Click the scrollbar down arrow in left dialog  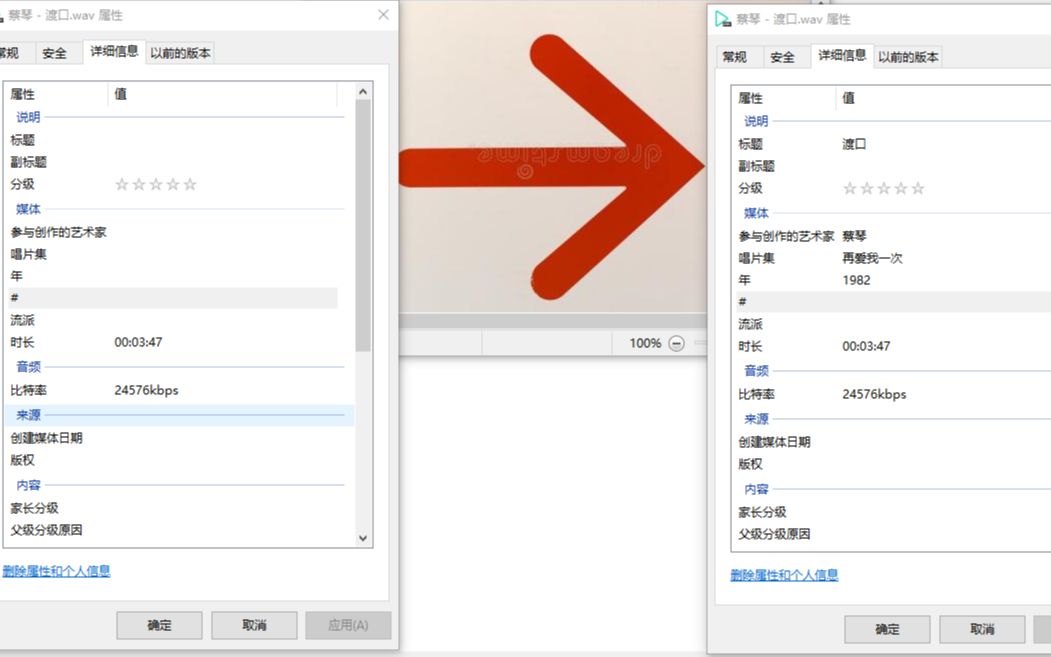[363, 537]
